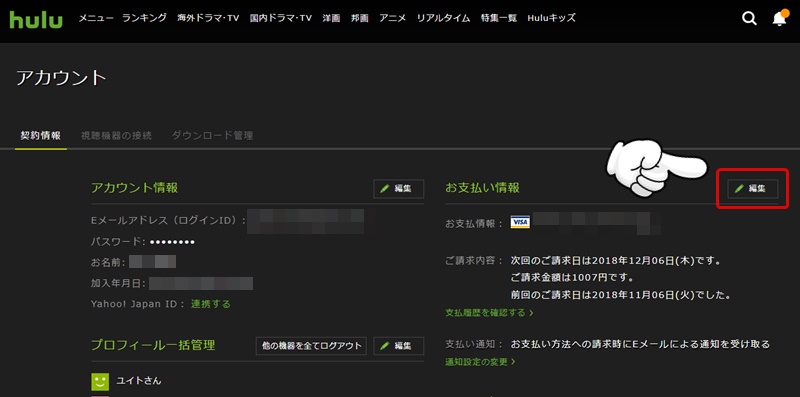Image resolution: width=800 pixels, height=397 pixels.
Task: Select the 契約情報 tab
Action: pos(40,136)
